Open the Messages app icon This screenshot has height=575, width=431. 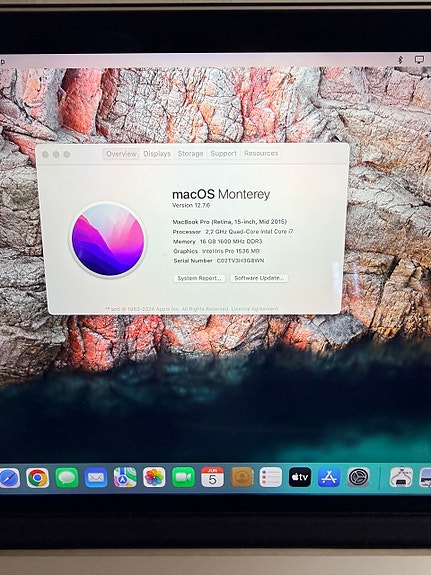(x=67, y=478)
